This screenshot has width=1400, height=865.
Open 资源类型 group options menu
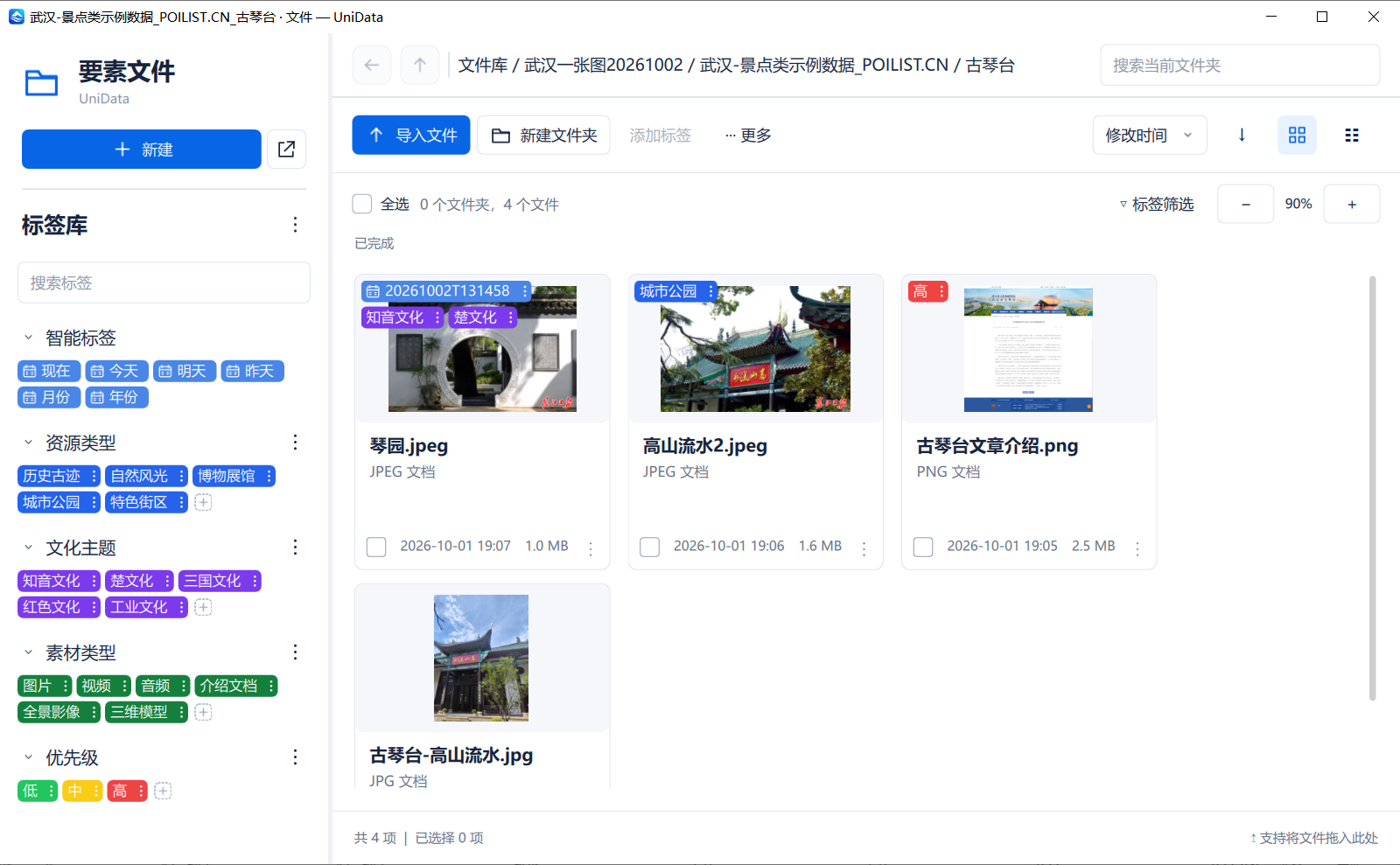tap(296, 443)
